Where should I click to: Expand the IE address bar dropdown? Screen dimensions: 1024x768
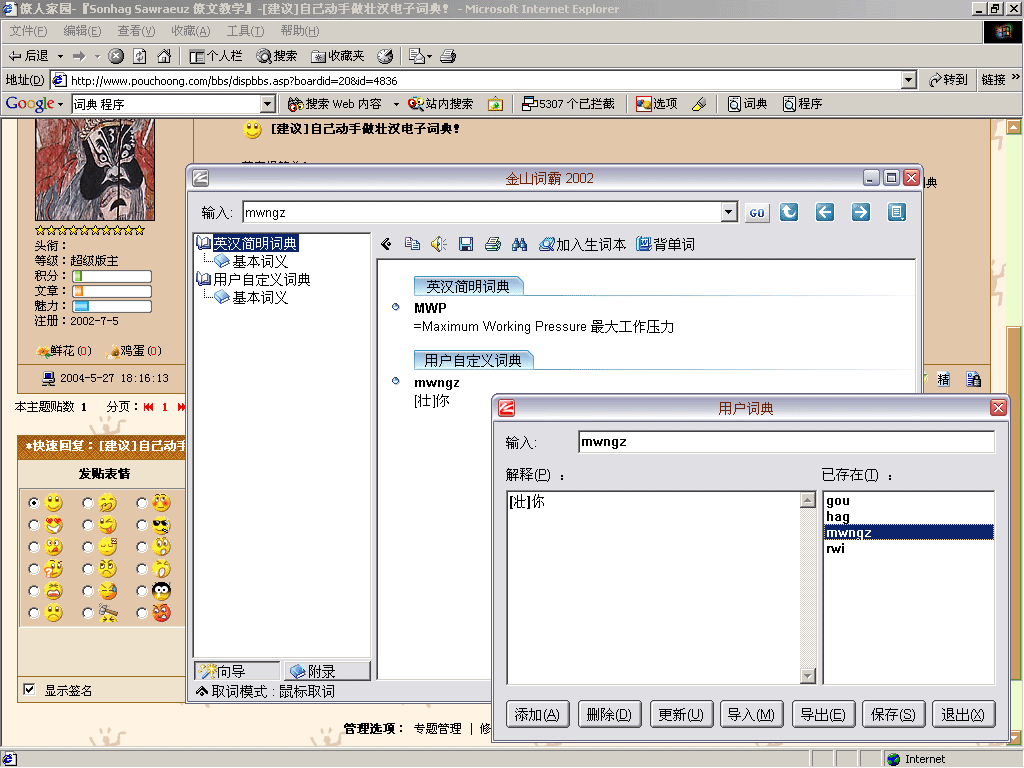908,80
